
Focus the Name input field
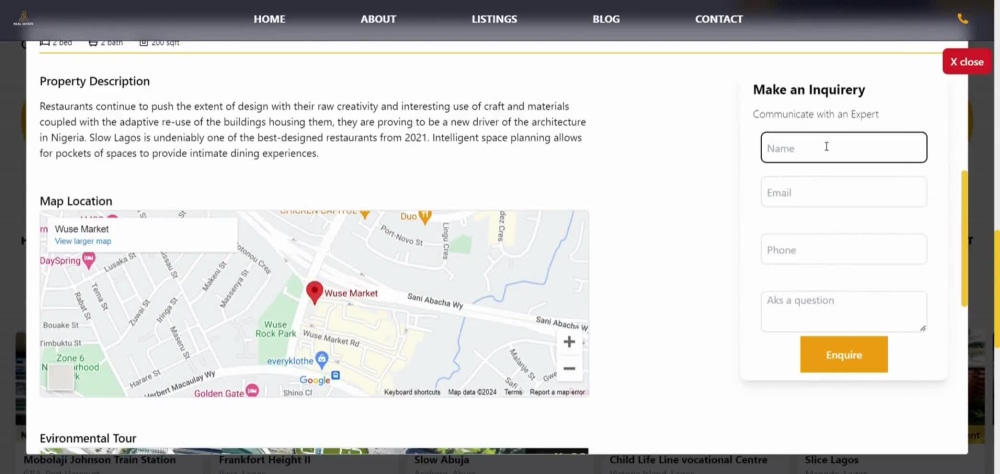(x=844, y=147)
